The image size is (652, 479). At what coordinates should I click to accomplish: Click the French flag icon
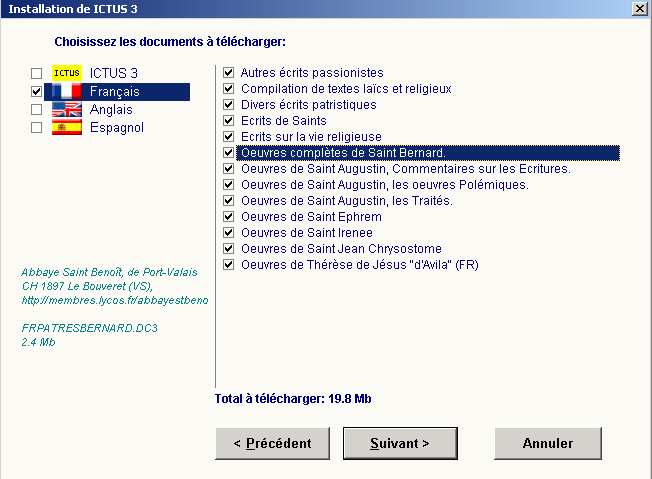pos(67,91)
